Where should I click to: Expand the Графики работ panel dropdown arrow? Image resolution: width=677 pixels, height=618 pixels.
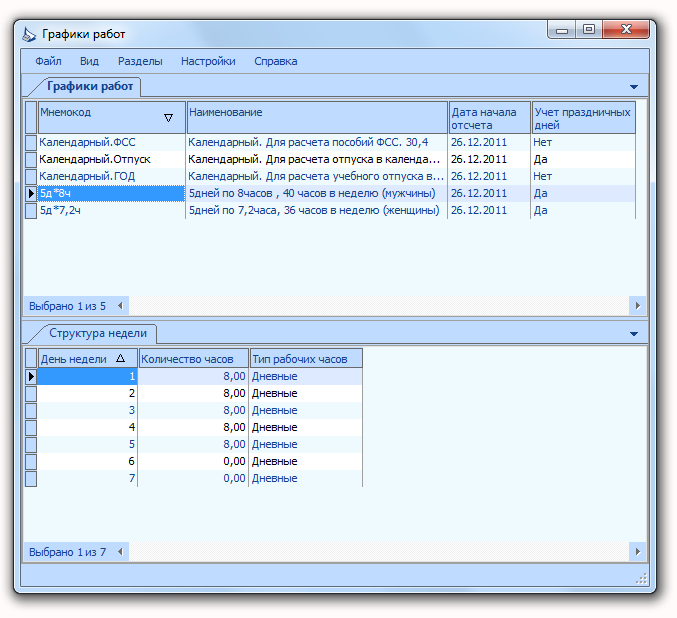tap(633, 87)
